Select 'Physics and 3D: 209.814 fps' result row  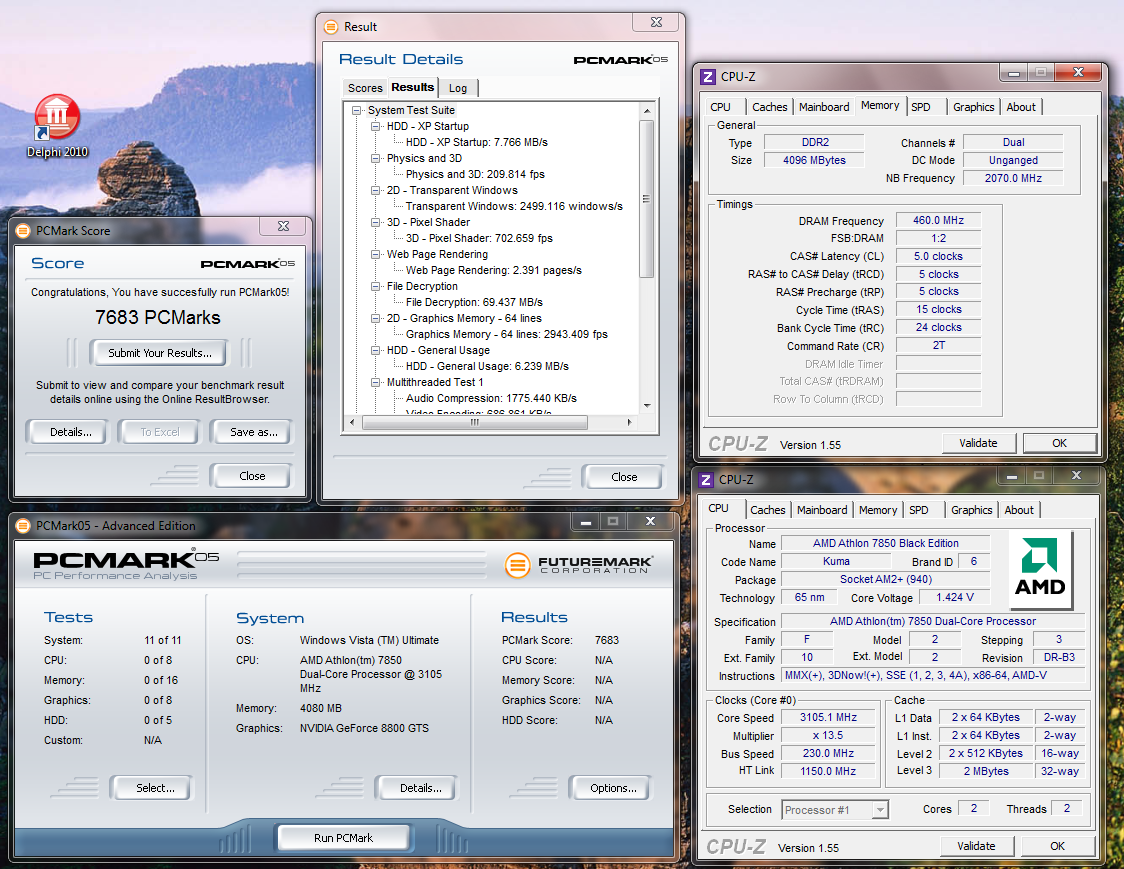coord(475,174)
